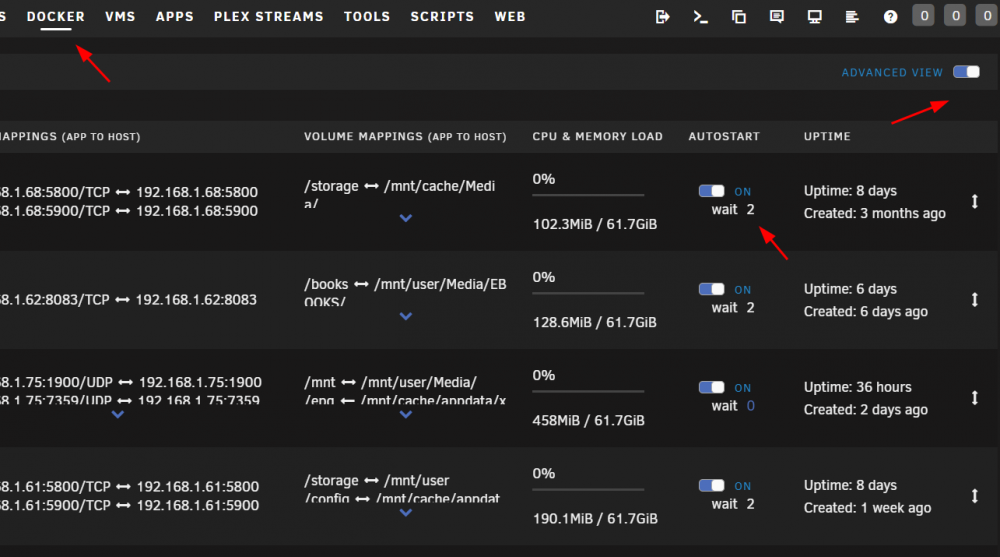This screenshot has height=557, width=1000.
Task: Go to the Plex Streams tab
Action: click(268, 17)
